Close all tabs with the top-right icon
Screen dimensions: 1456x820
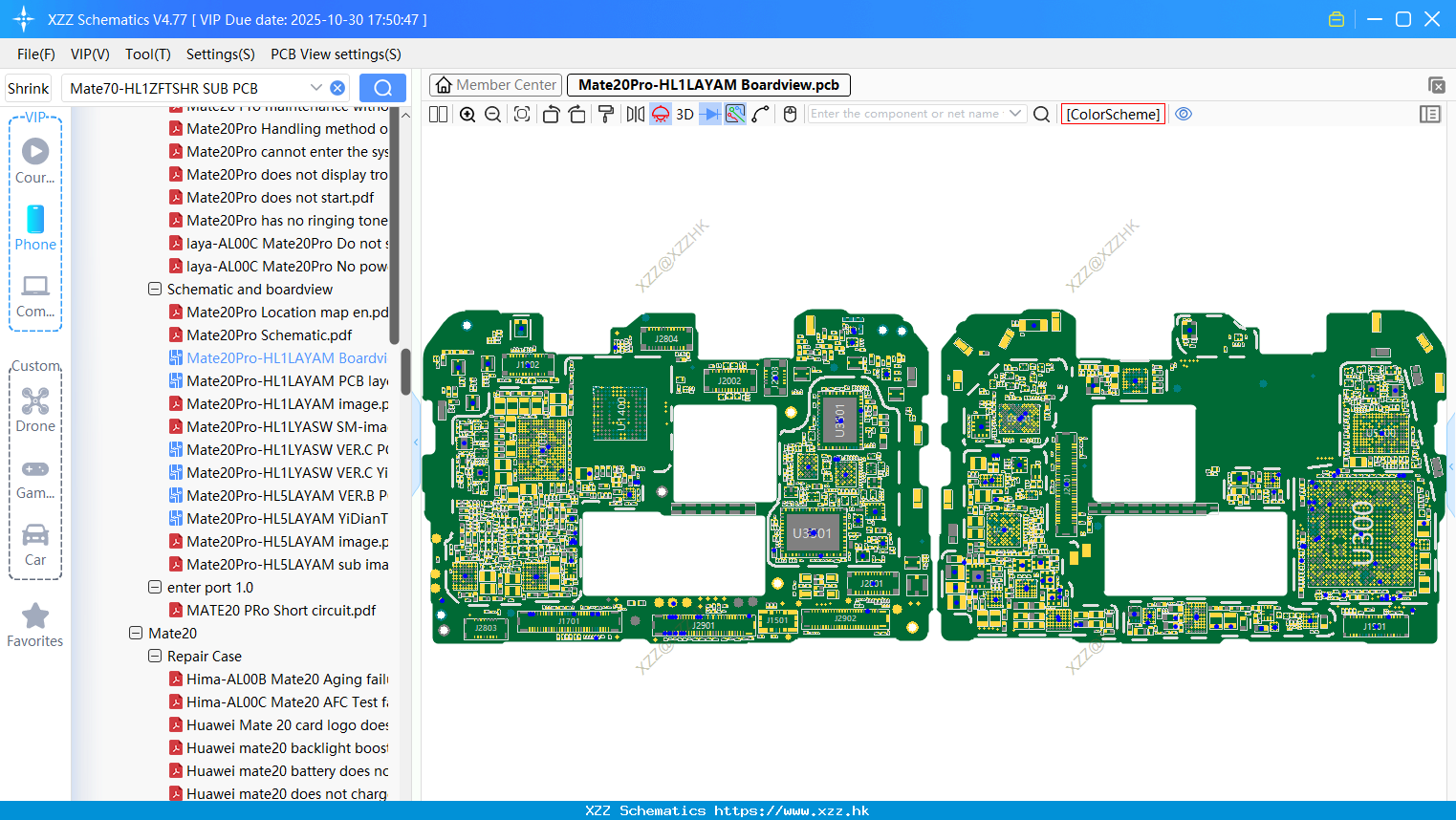point(1436,85)
